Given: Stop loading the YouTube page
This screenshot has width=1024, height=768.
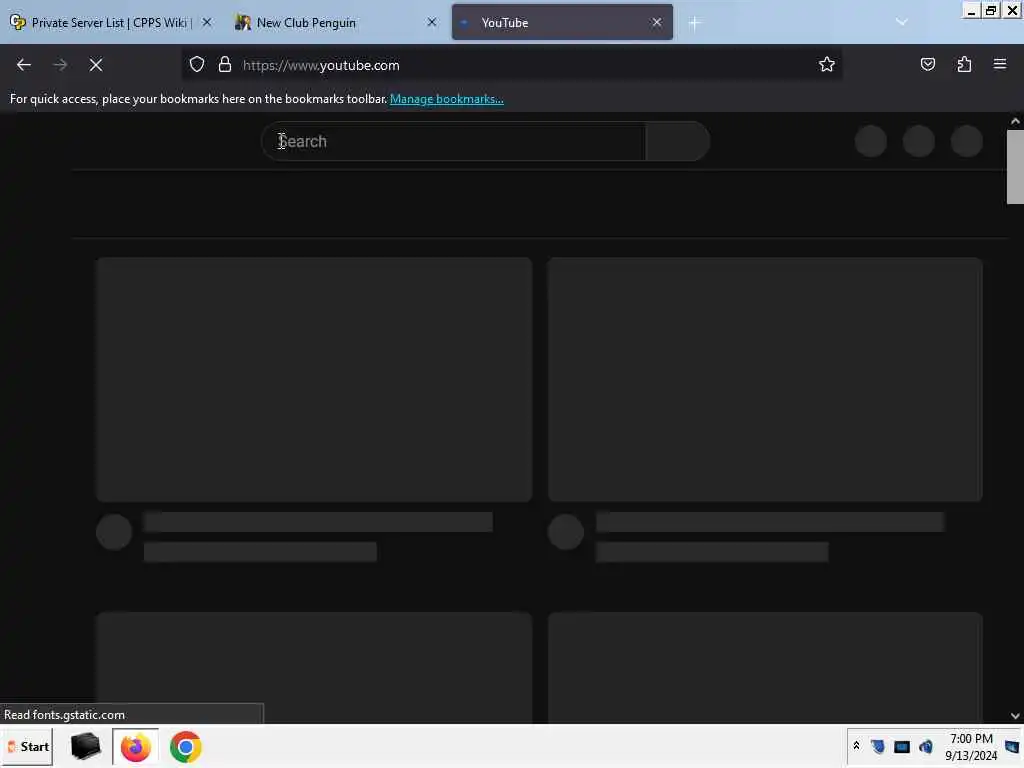Looking at the screenshot, I should [96, 65].
